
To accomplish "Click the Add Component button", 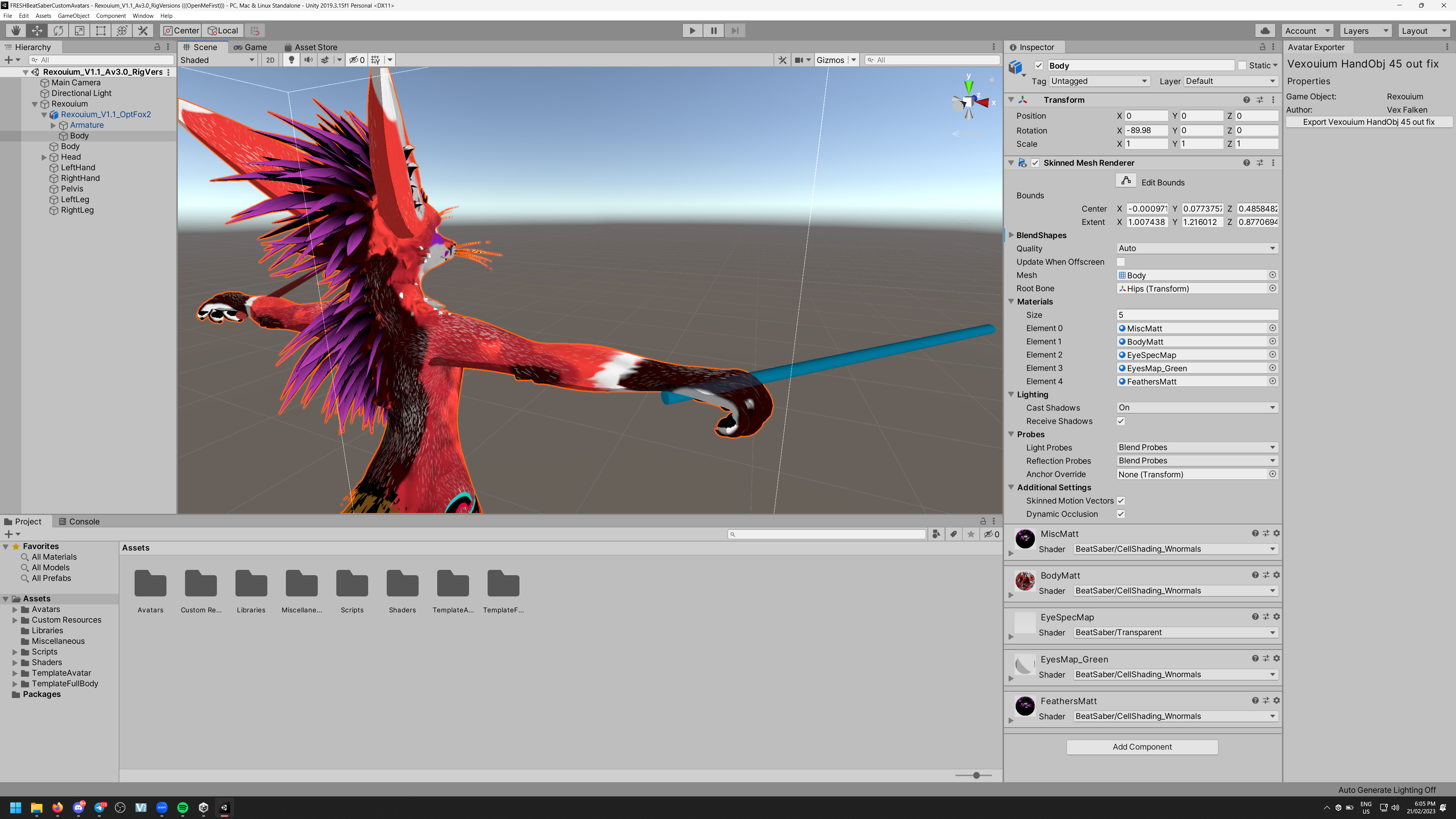I will (1142, 747).
